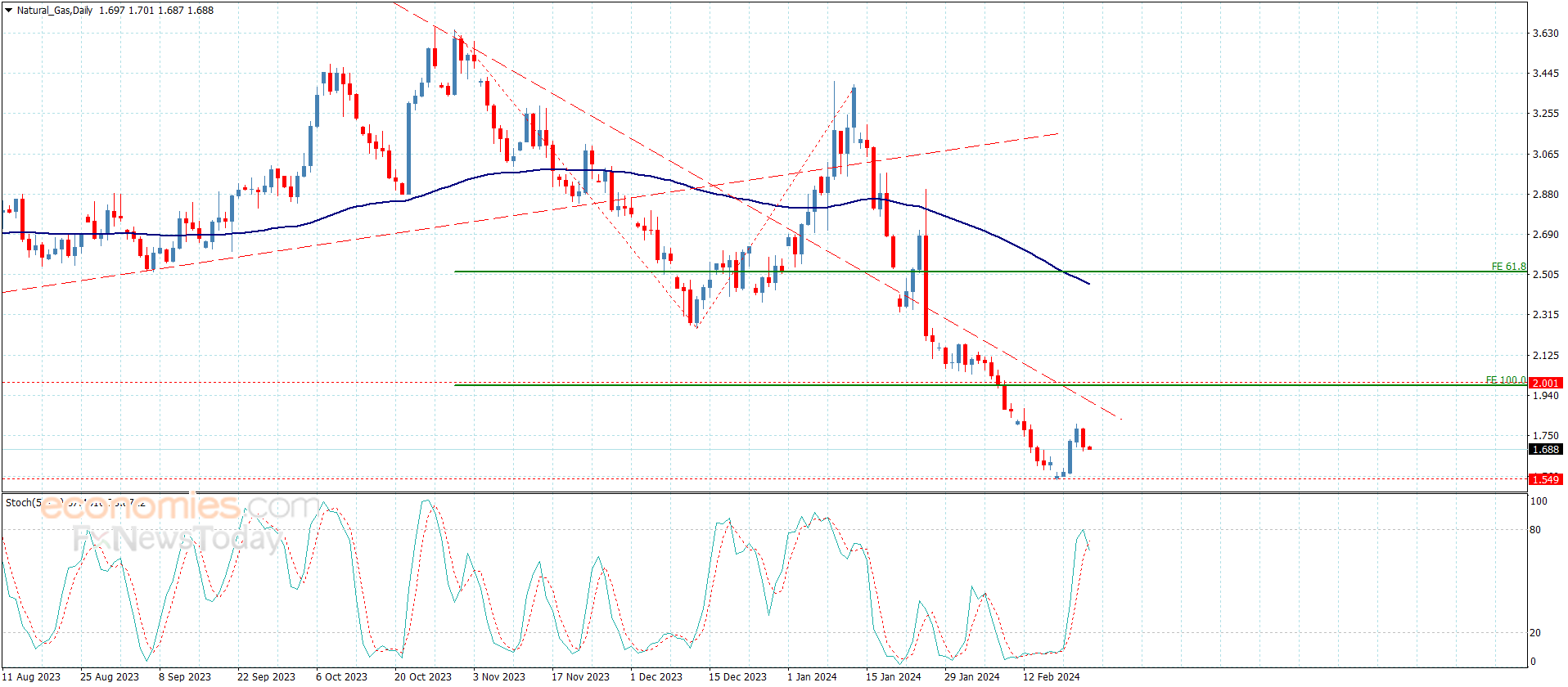The height and width of the screenshot is (687, 1568).
Task: Click the stochastic 100 scale label
Action: (1539, 501)
